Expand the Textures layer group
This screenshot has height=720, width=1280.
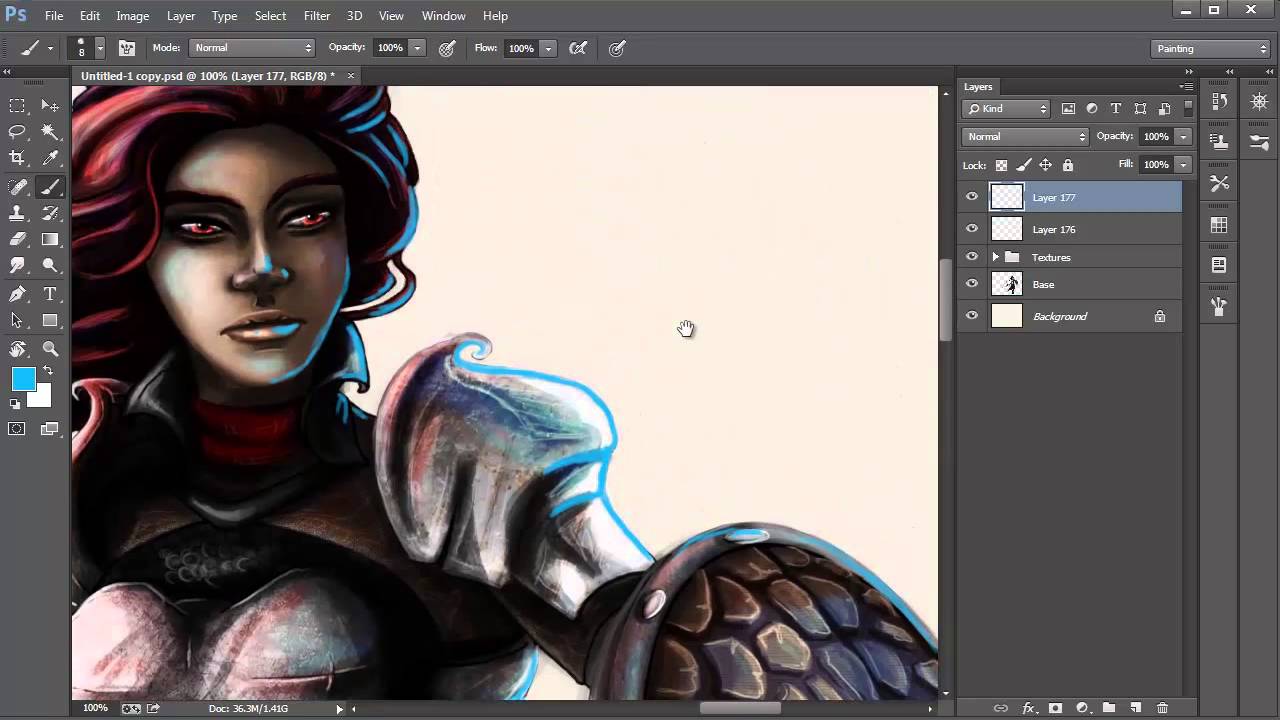click(x=995, y=257)
